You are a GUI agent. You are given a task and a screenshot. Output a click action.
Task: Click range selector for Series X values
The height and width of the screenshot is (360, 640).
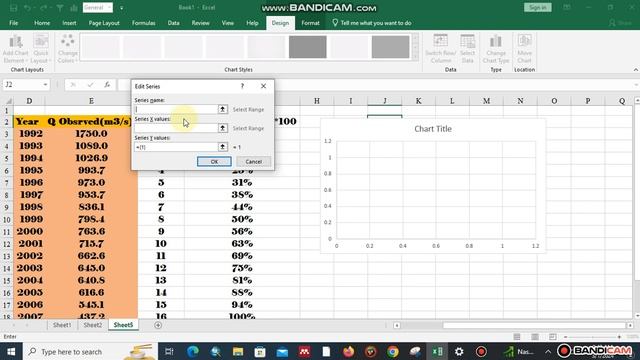pos(222,128)
